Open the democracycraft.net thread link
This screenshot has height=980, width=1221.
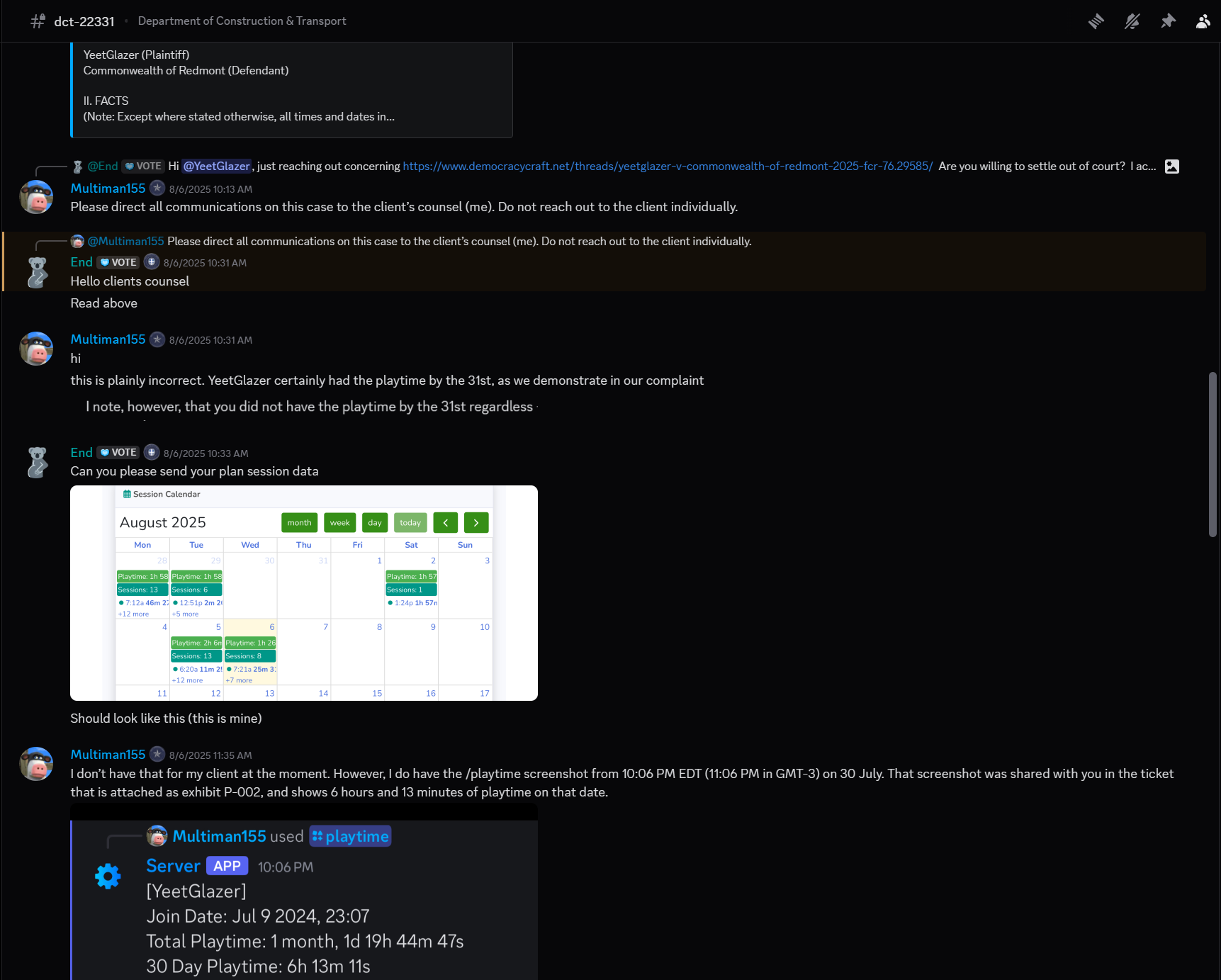tap(667, 167)
